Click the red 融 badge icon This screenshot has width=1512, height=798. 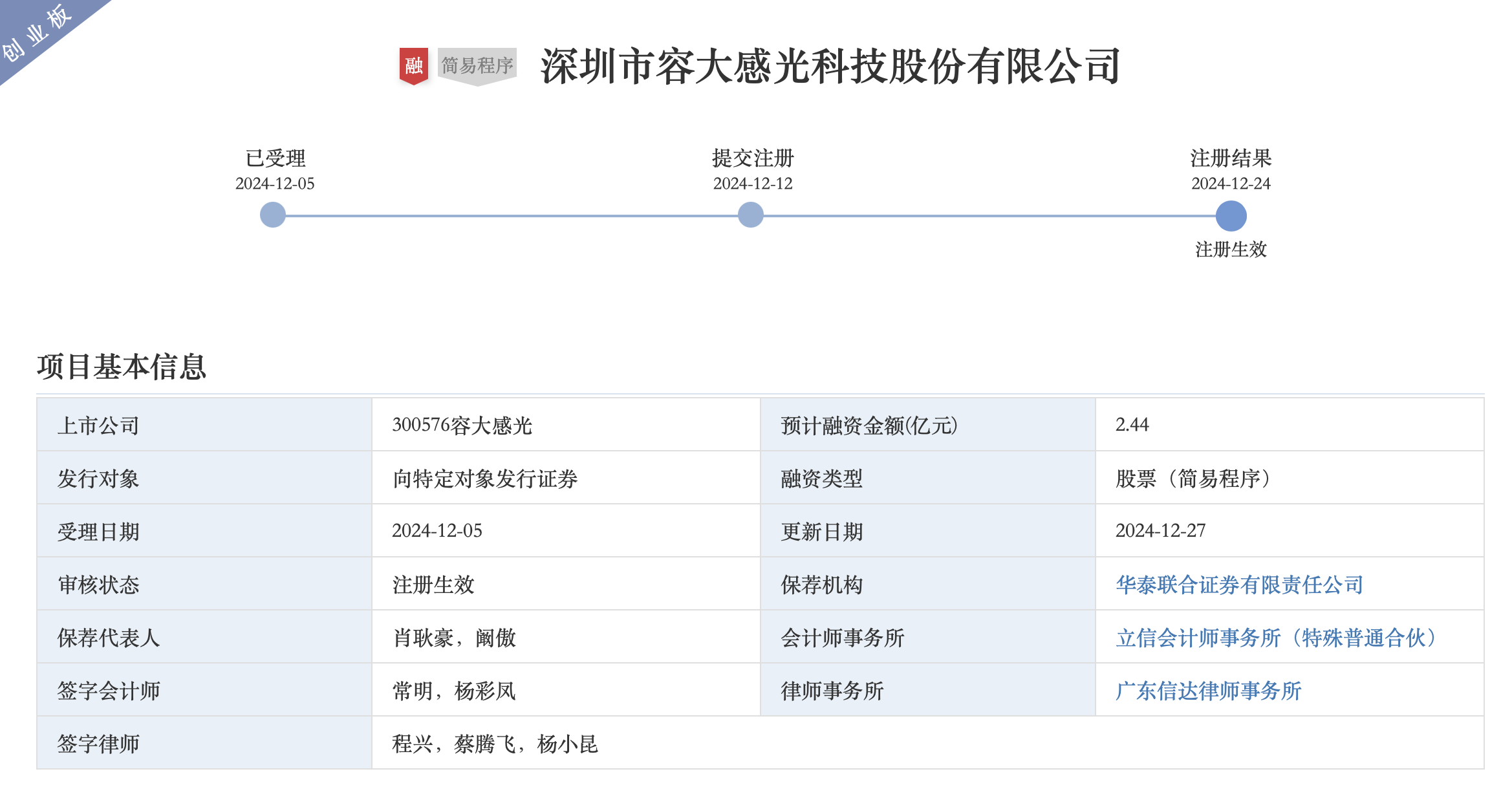coord(413,66)
